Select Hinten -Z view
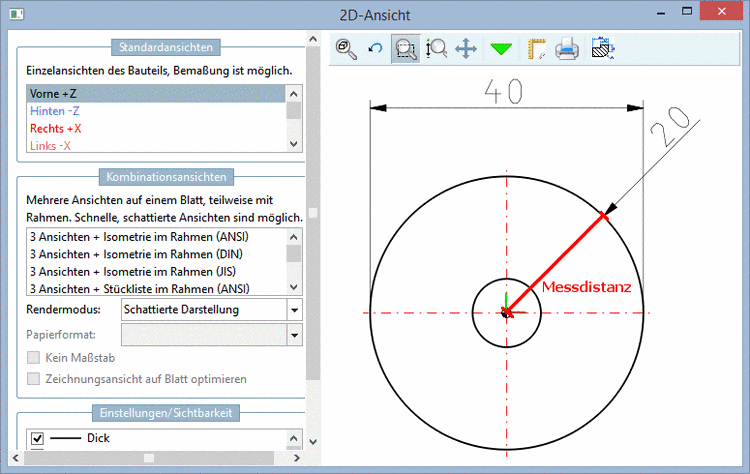The width and height of the screenshot is (750, 474). pos(156,111)
